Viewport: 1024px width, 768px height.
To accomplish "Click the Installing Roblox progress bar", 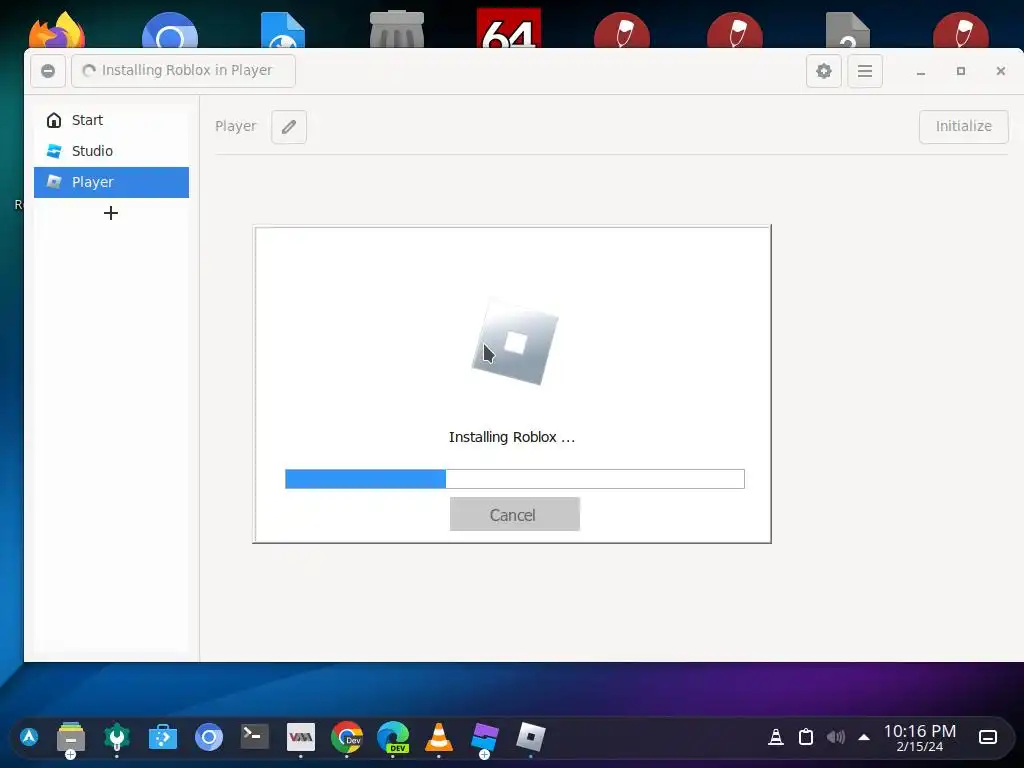I will coord(515,479).
